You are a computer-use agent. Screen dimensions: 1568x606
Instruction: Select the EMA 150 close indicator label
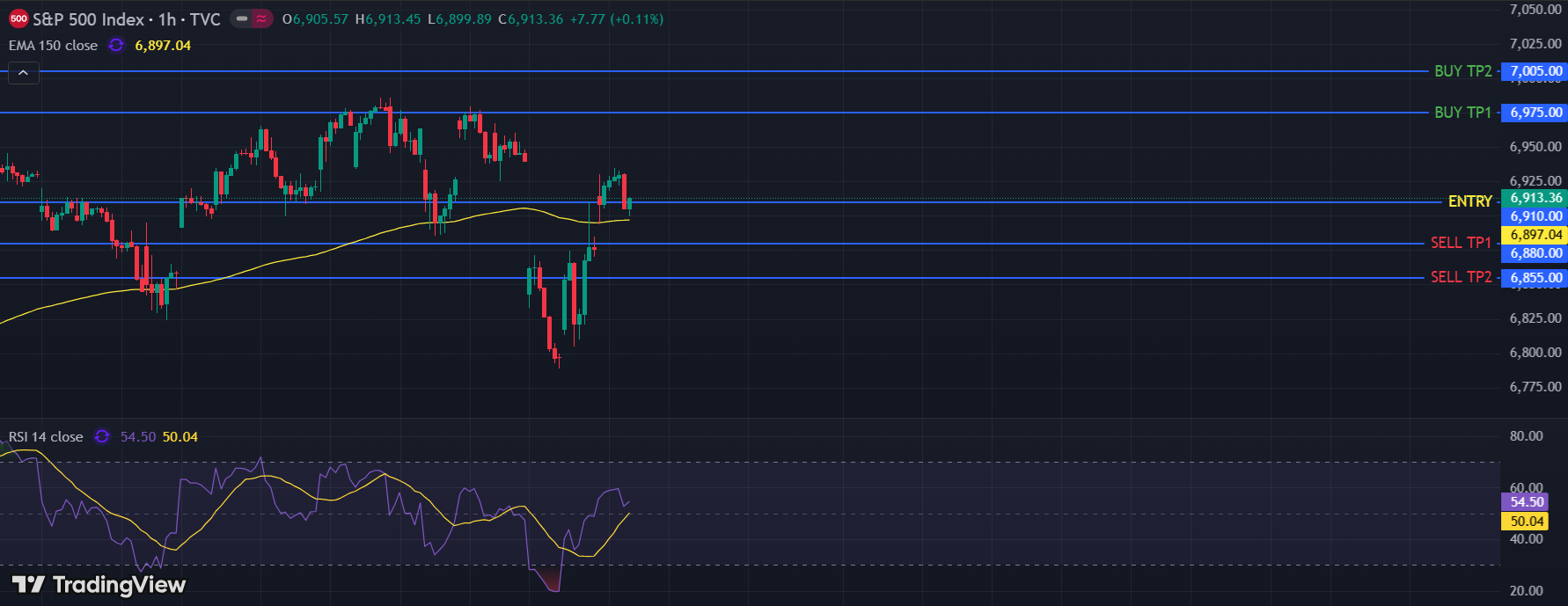pos(53,46)
